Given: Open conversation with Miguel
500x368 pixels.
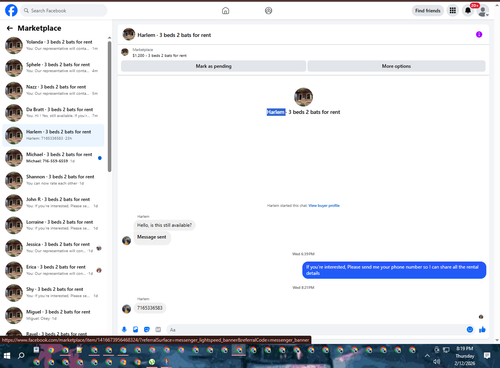Looking at the screenshot, I should click(x=53, y=315).
